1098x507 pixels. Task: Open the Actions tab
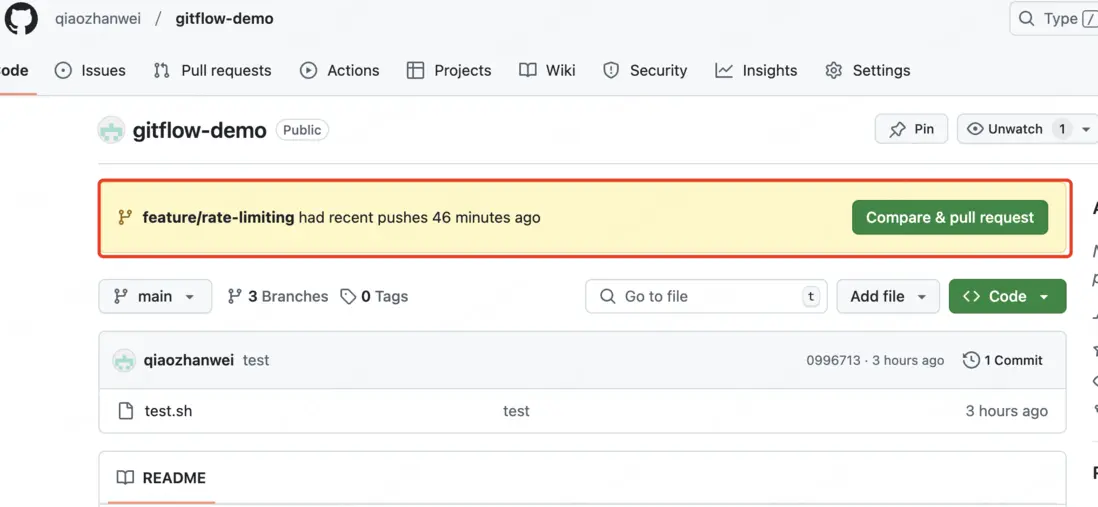click(x=339, y=70)
